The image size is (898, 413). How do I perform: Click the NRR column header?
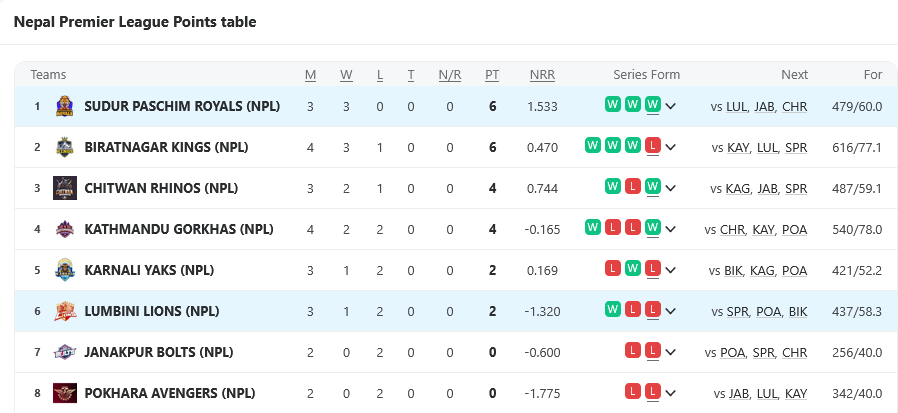(x=542, y=75)
